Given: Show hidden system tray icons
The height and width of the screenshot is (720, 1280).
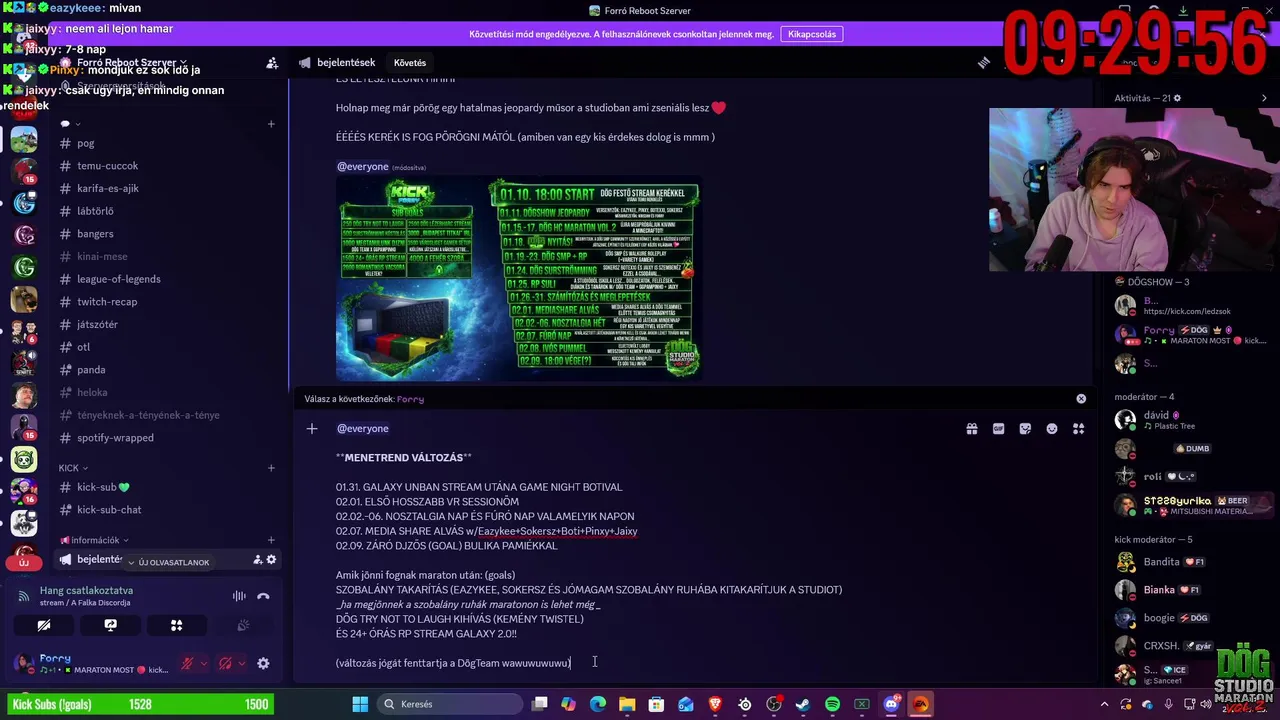Looking at the screenshot, I should pyautogui.click(x=1105, y=704).
